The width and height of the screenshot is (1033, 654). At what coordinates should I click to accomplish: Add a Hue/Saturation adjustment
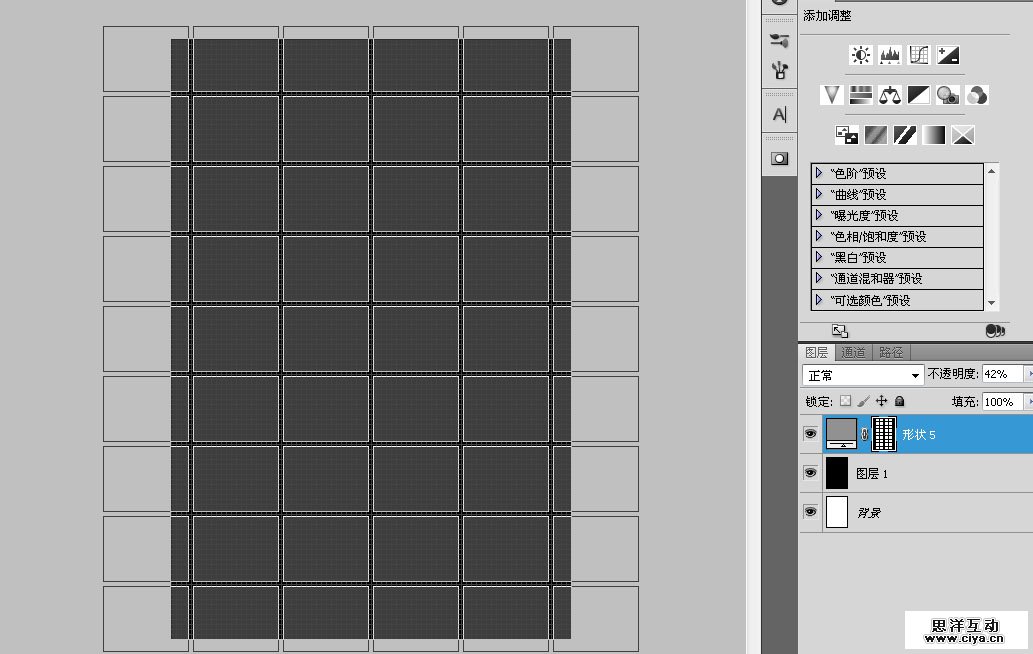pos(860,95)
